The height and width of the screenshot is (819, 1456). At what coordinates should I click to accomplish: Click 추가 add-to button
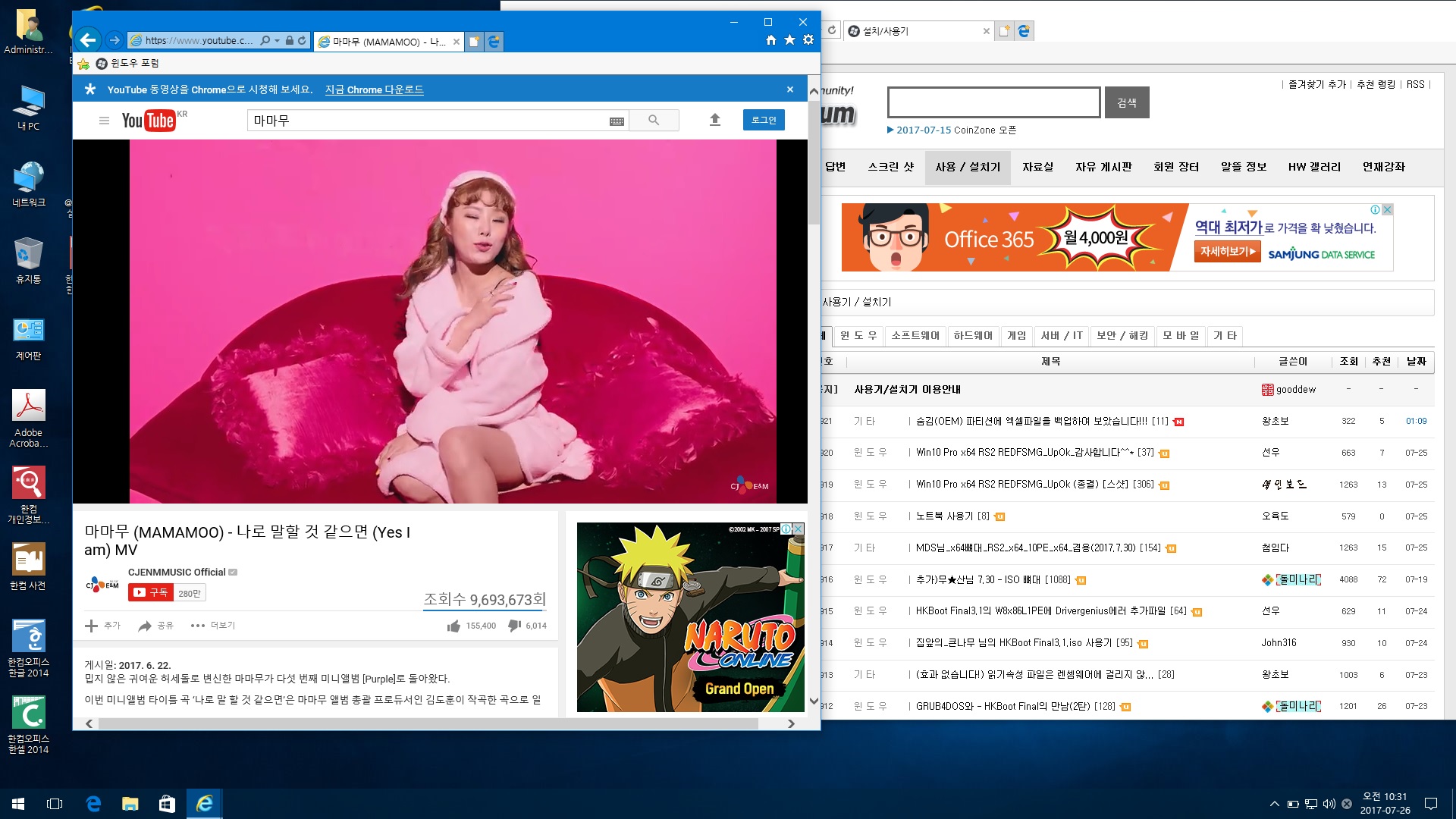point(102,626)
